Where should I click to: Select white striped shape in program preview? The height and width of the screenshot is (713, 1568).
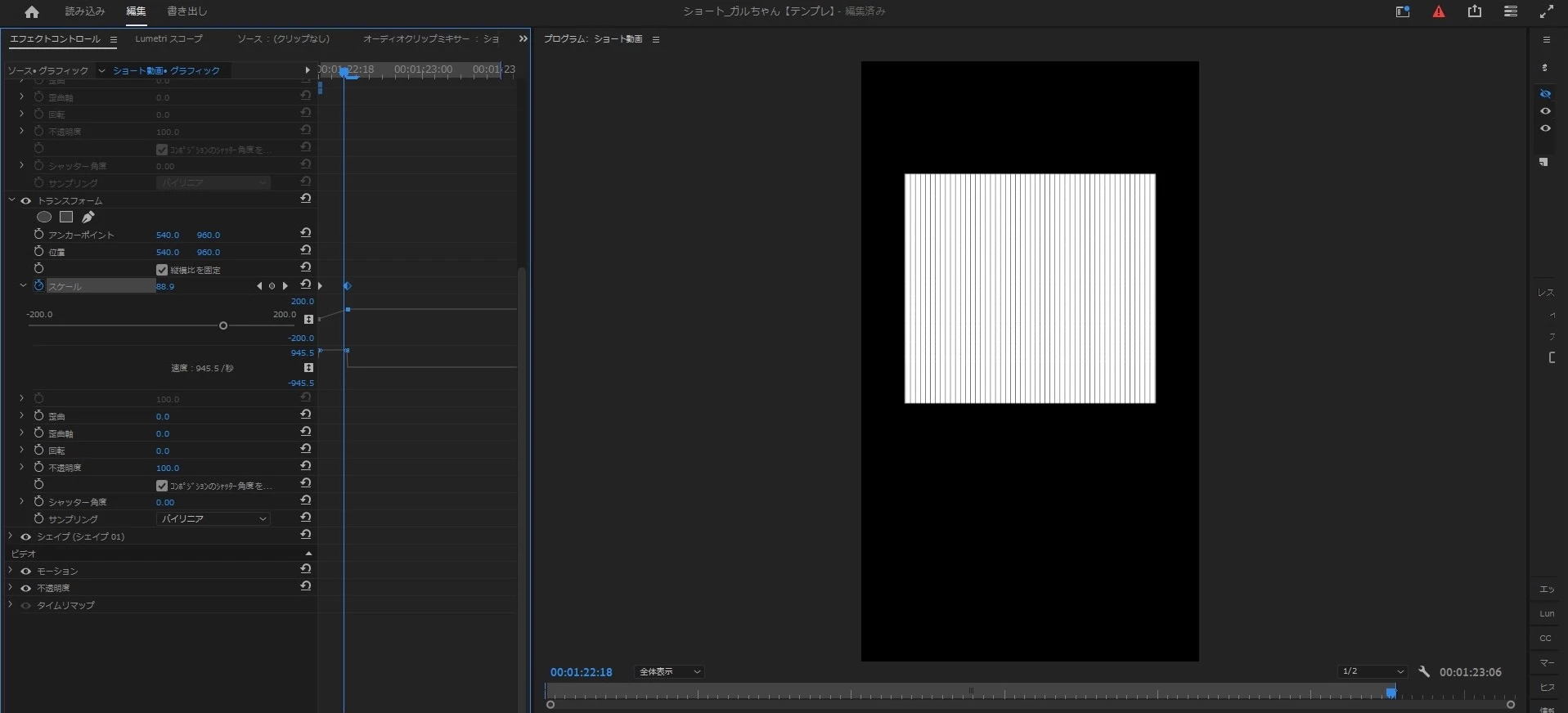[x=1030, y=288]
